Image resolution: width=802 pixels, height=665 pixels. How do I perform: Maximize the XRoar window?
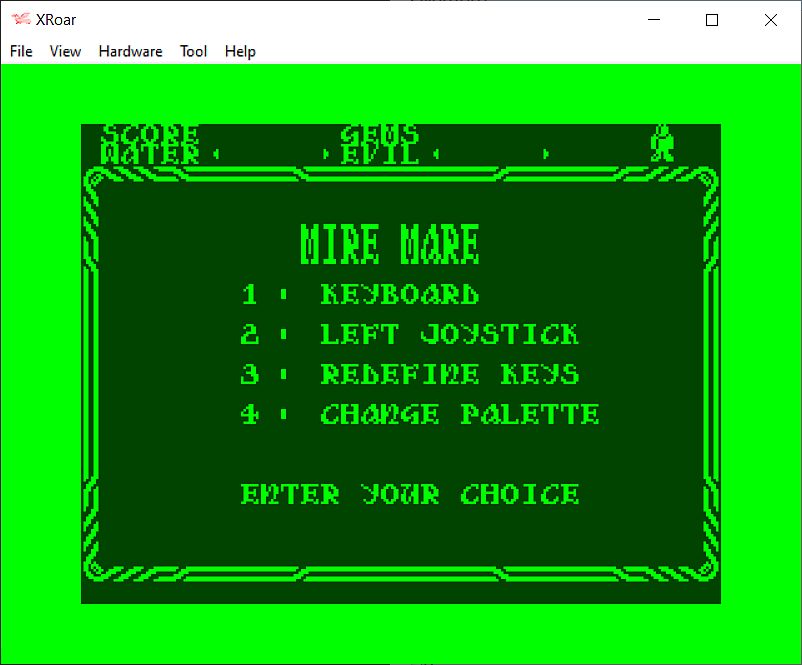pos(712,20)
